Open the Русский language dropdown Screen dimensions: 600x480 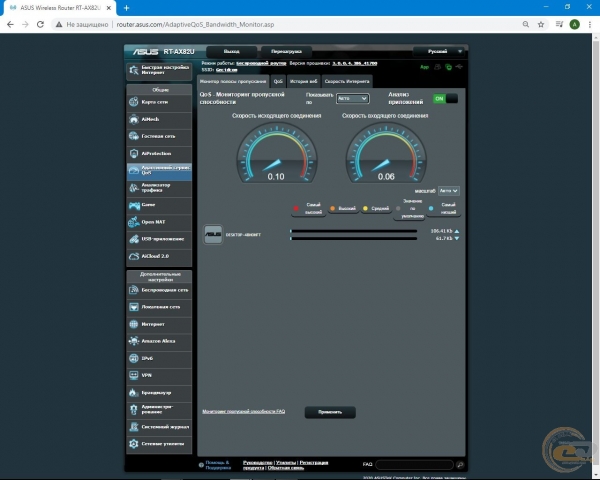440,51
